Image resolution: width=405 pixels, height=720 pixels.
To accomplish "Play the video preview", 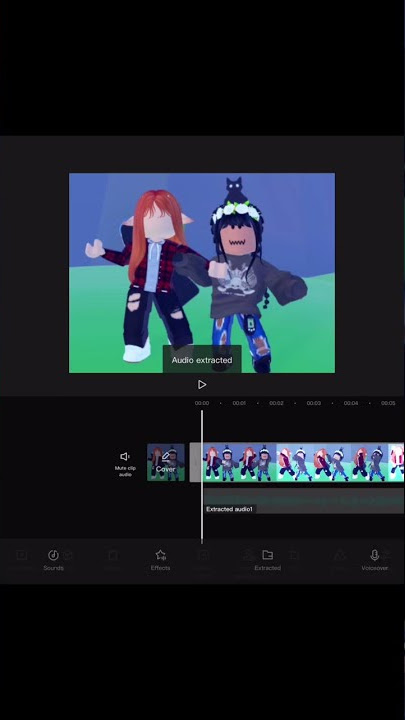I will click(202, 384).
